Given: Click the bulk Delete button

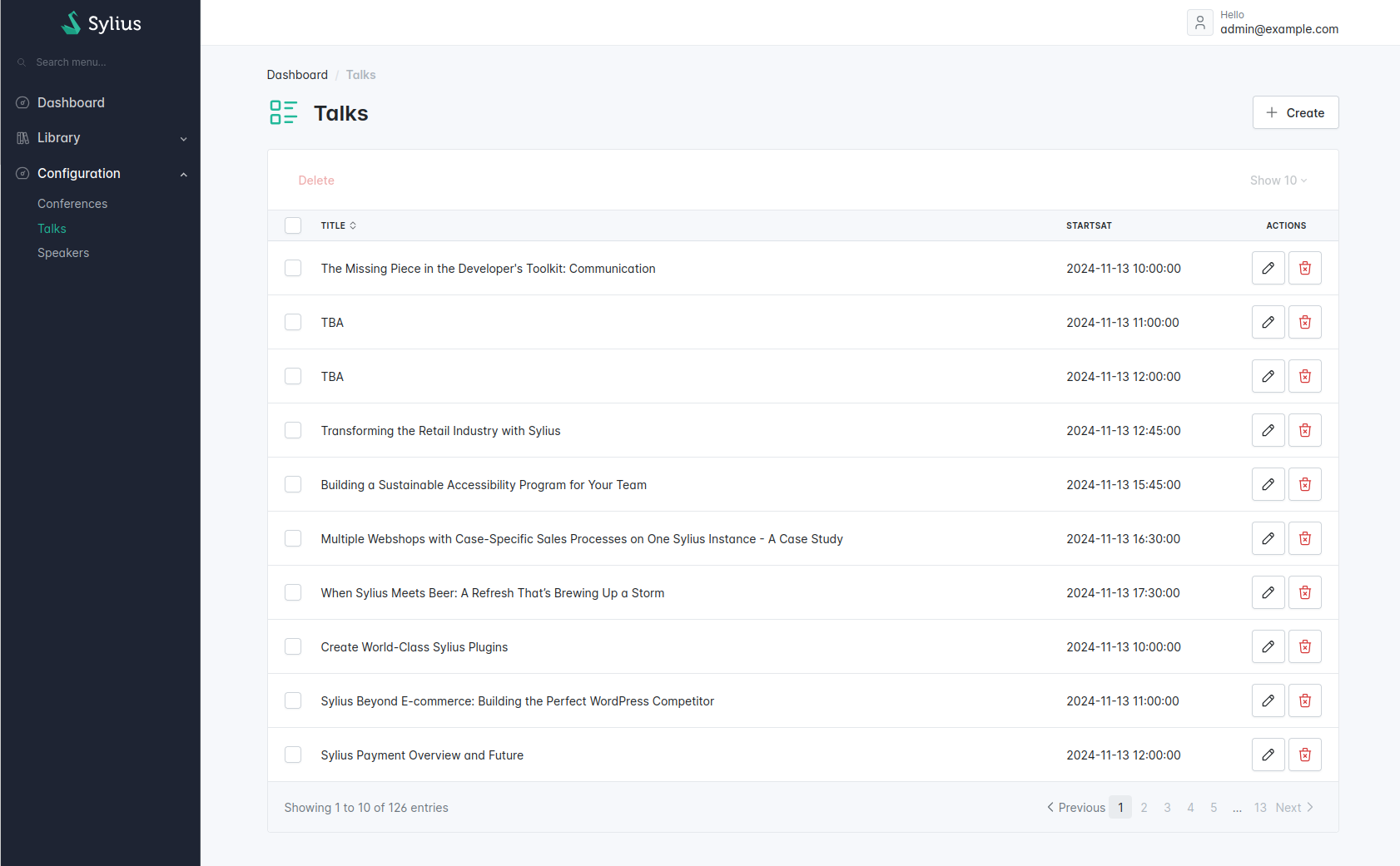Looking at the screenshot, I should point(316,181).
